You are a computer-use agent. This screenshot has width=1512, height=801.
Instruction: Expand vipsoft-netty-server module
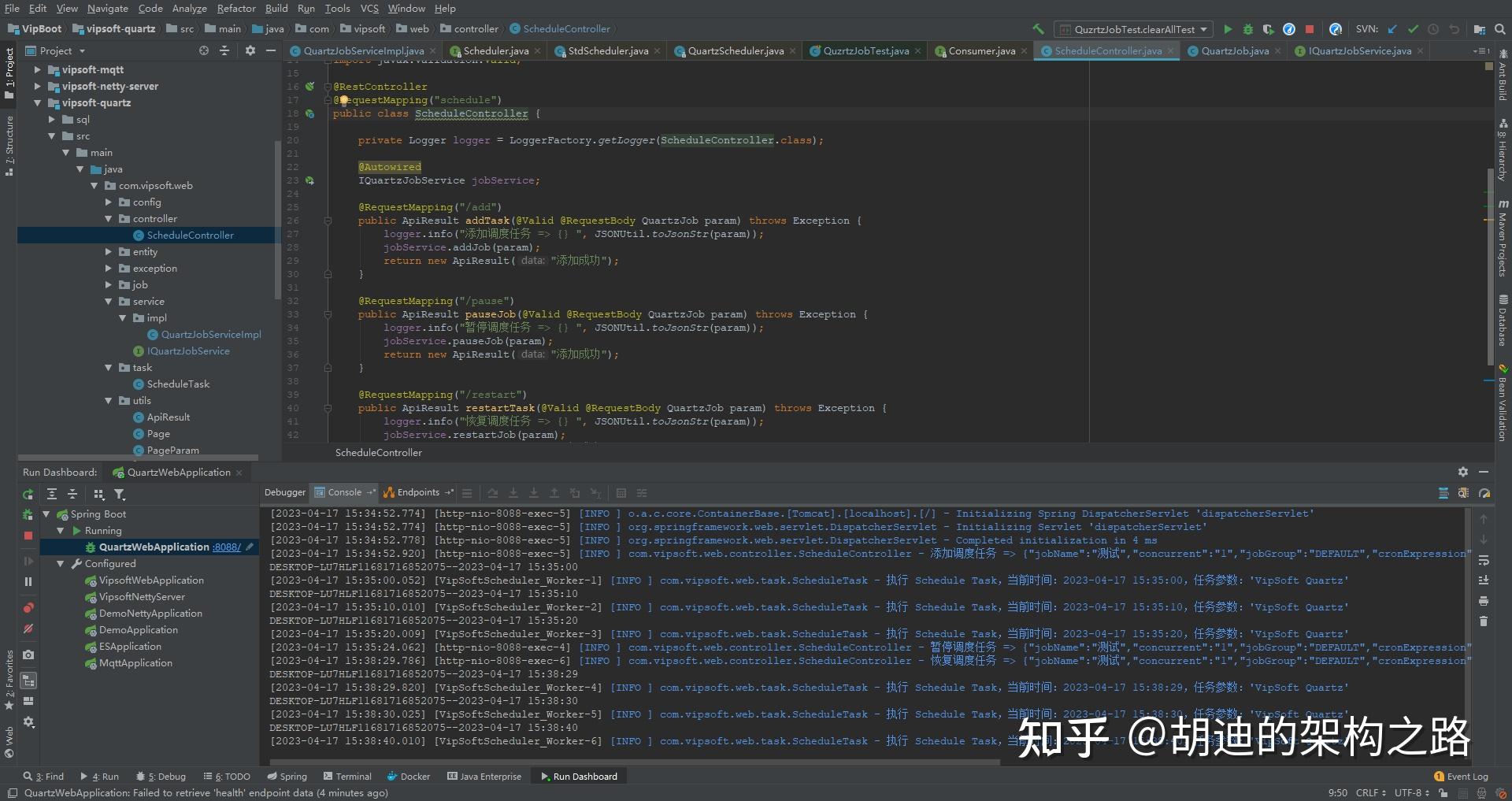pos(37,87)
